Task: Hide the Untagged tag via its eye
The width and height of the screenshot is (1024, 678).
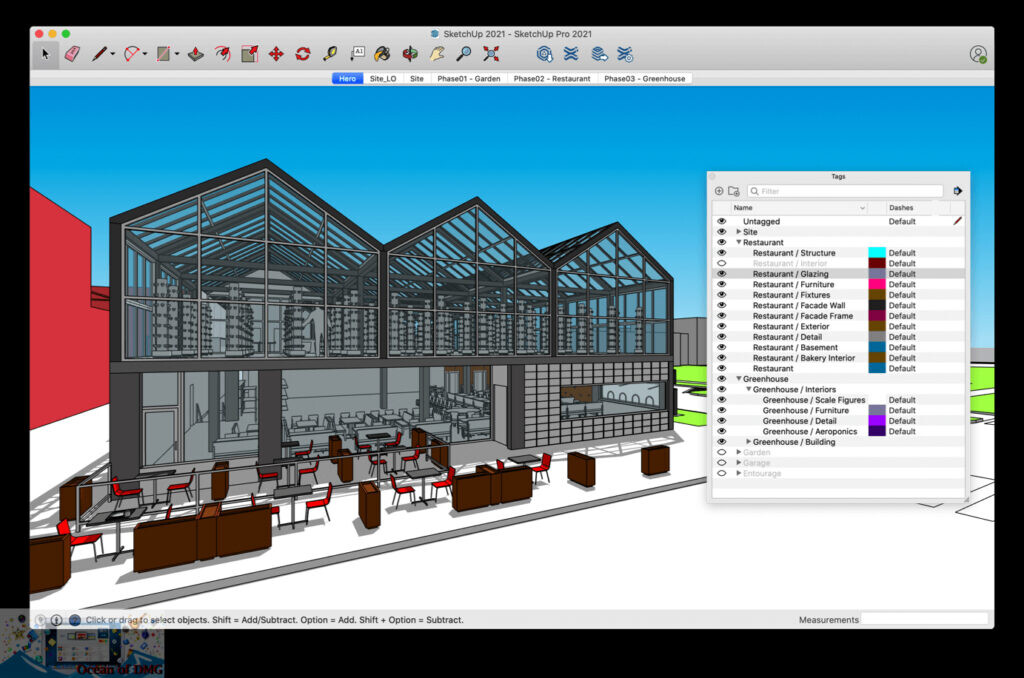Action: point(722,221)
